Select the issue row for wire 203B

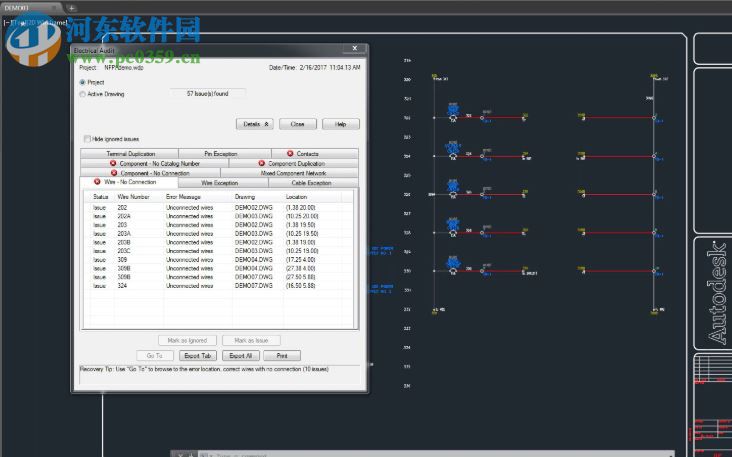(x=219, y=242)
